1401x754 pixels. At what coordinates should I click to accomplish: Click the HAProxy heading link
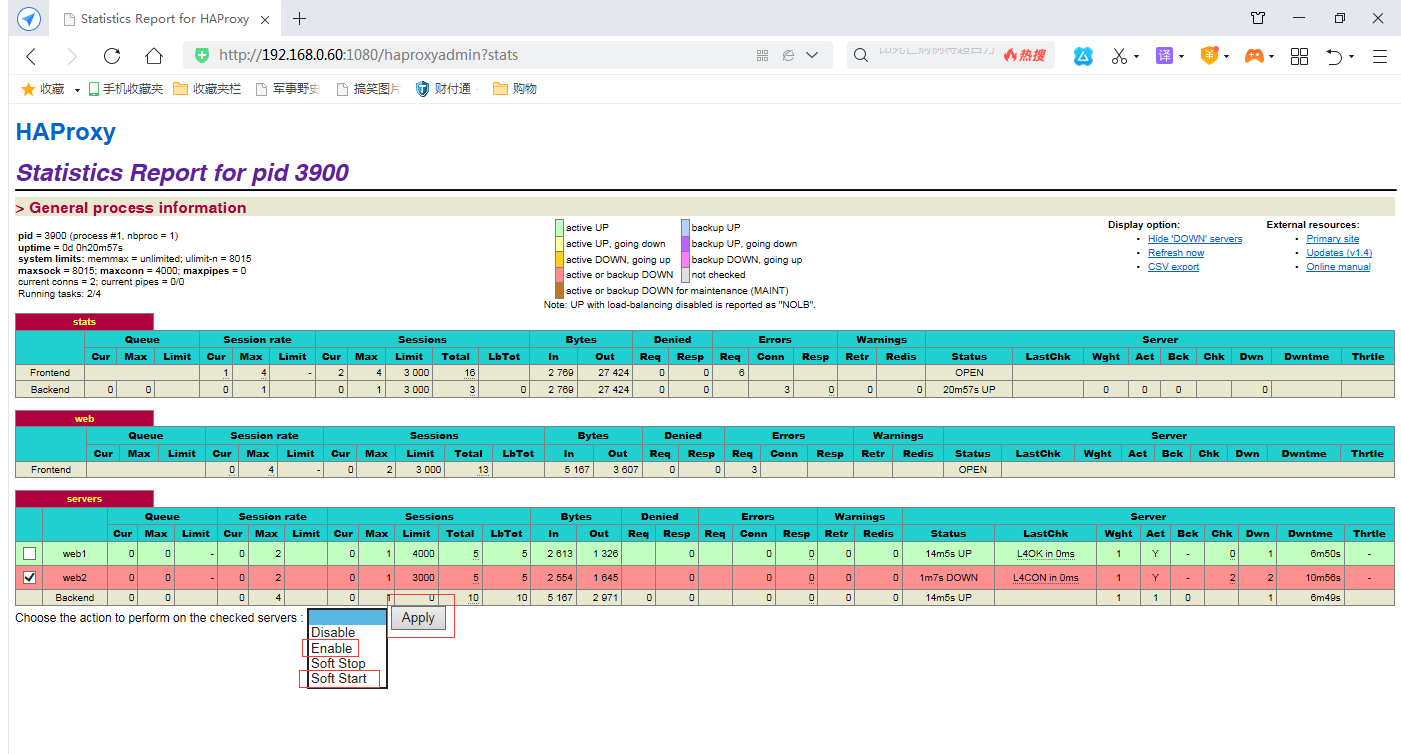pyautogui.click(x=66, y=132)
